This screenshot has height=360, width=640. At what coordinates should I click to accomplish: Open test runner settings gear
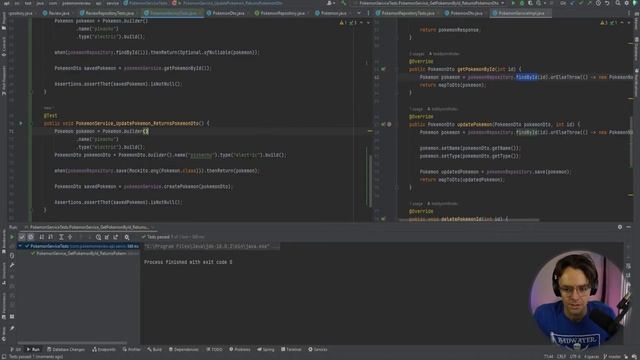click(127, 237)
